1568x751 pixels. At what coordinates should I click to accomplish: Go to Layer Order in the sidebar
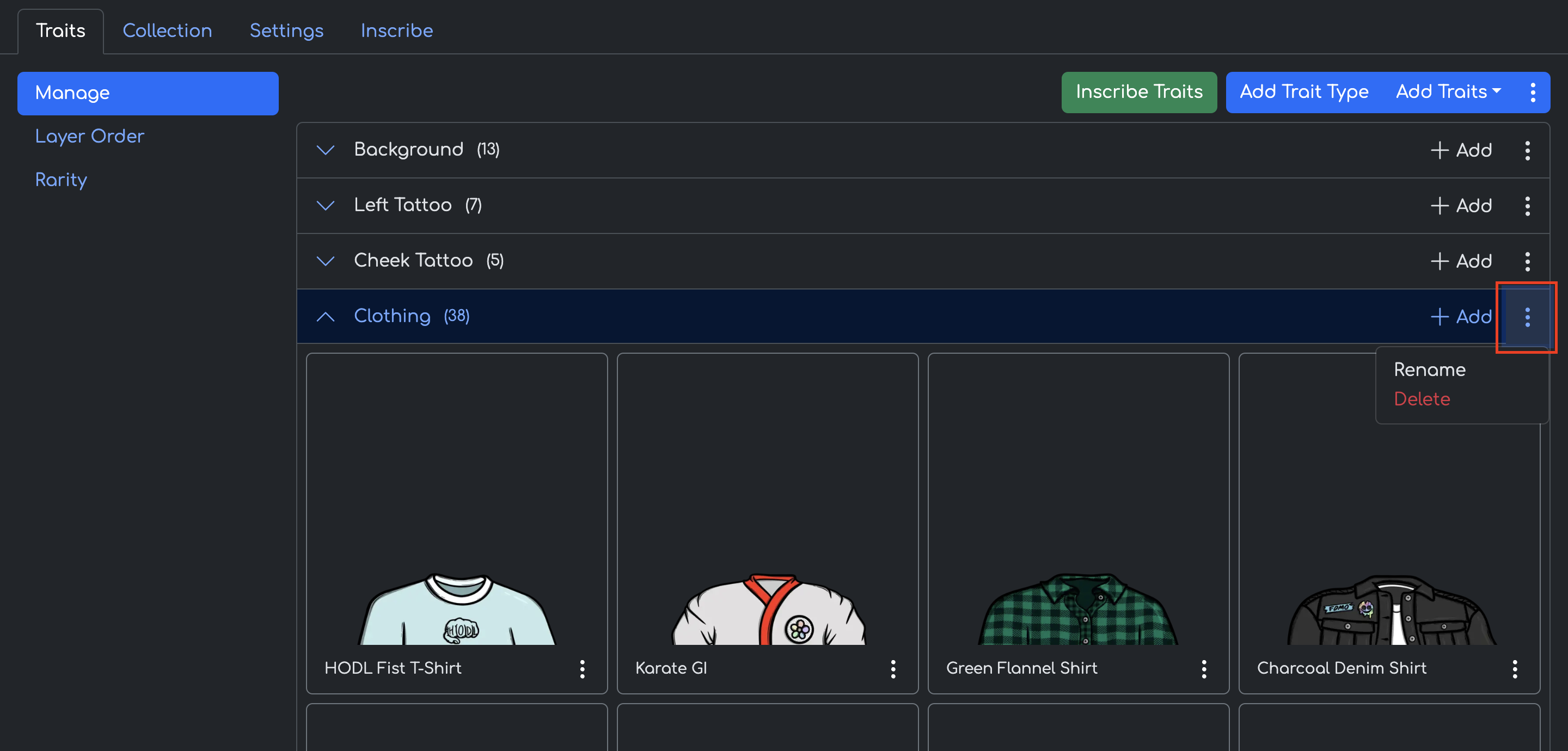(89, 137)
